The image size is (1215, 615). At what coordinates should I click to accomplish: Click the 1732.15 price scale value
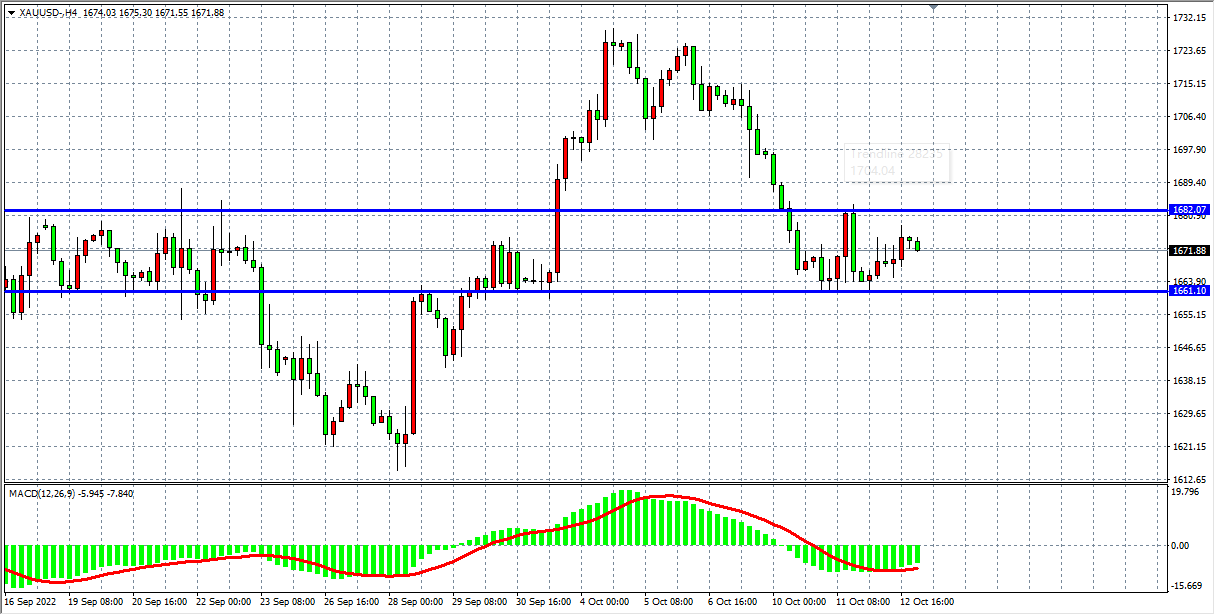tap(1188, 18)
